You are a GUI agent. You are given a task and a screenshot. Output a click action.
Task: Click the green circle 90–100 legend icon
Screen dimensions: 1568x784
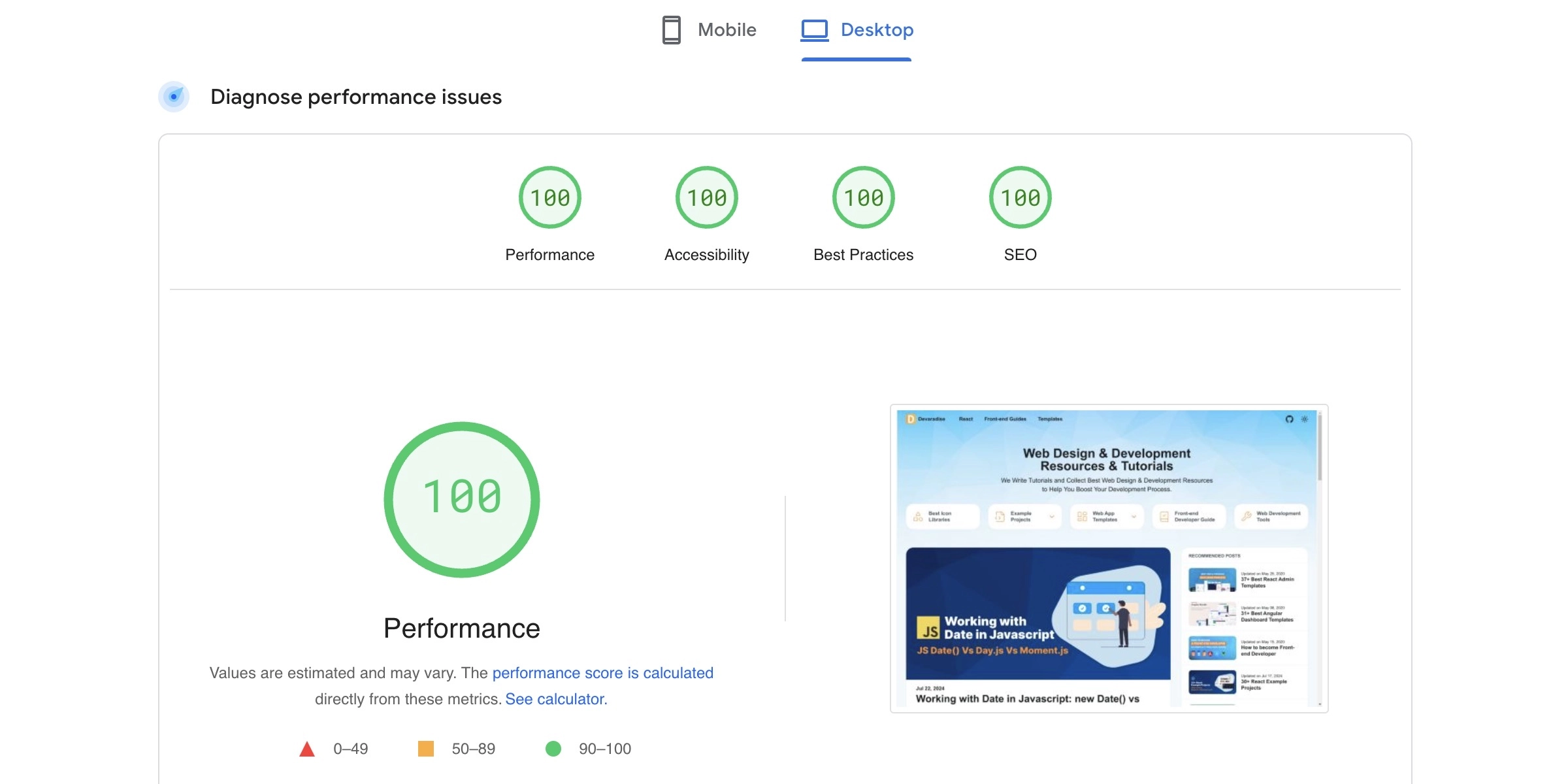click(553, 749)
